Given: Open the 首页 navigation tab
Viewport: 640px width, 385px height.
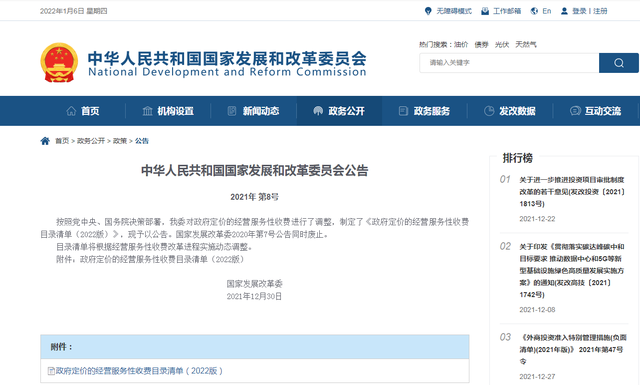Looking at the screenshot, I should coord(82,111).
